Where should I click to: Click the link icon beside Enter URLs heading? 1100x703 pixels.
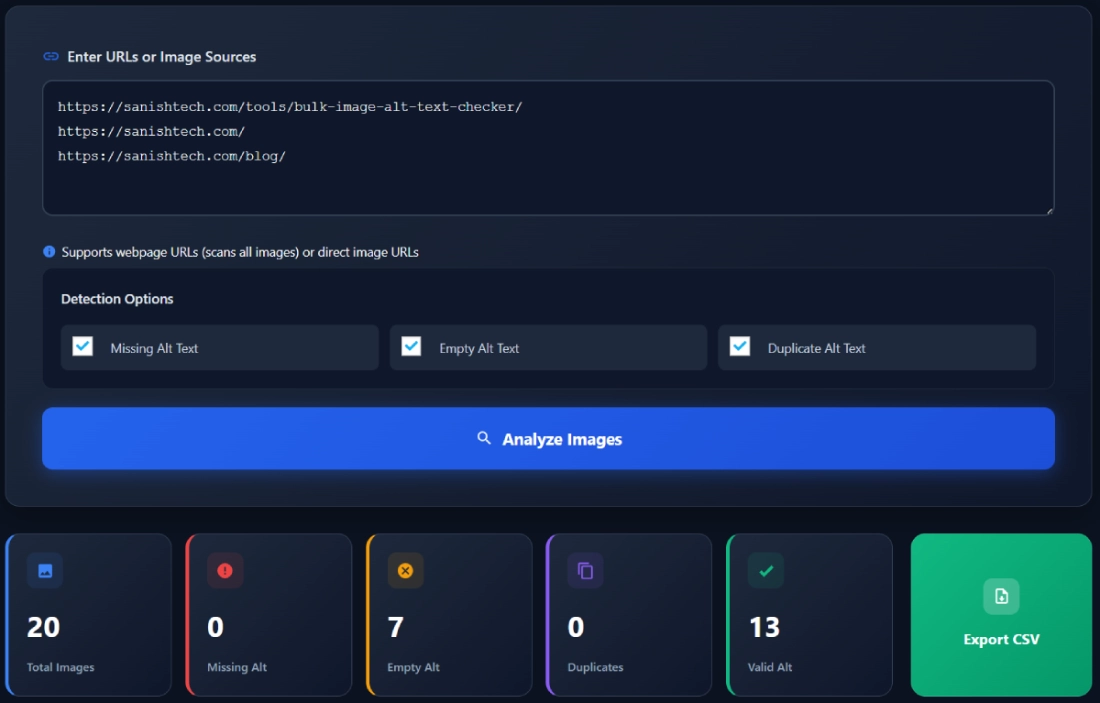50,57
